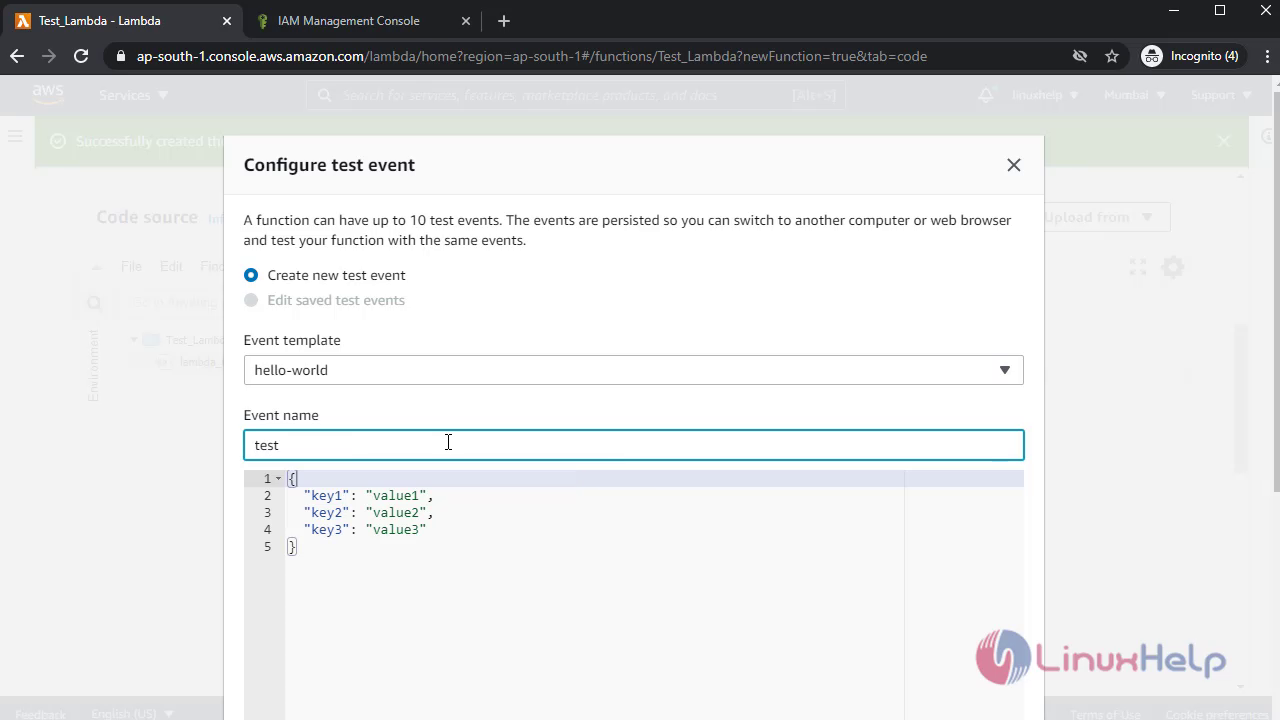Open the Incognito (4) profile indicator

1192,56
